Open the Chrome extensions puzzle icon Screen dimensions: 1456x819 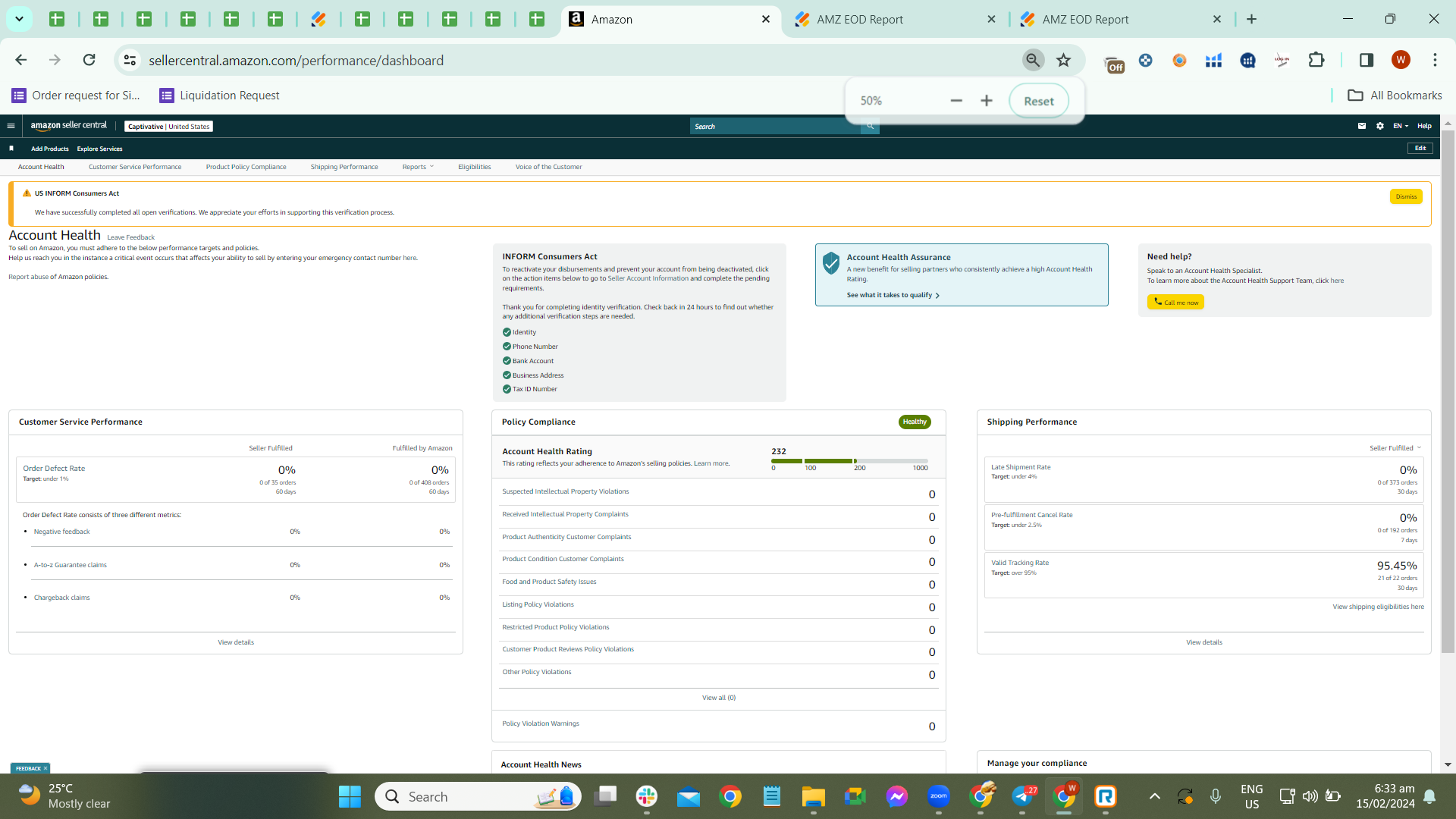(1316, 60)
